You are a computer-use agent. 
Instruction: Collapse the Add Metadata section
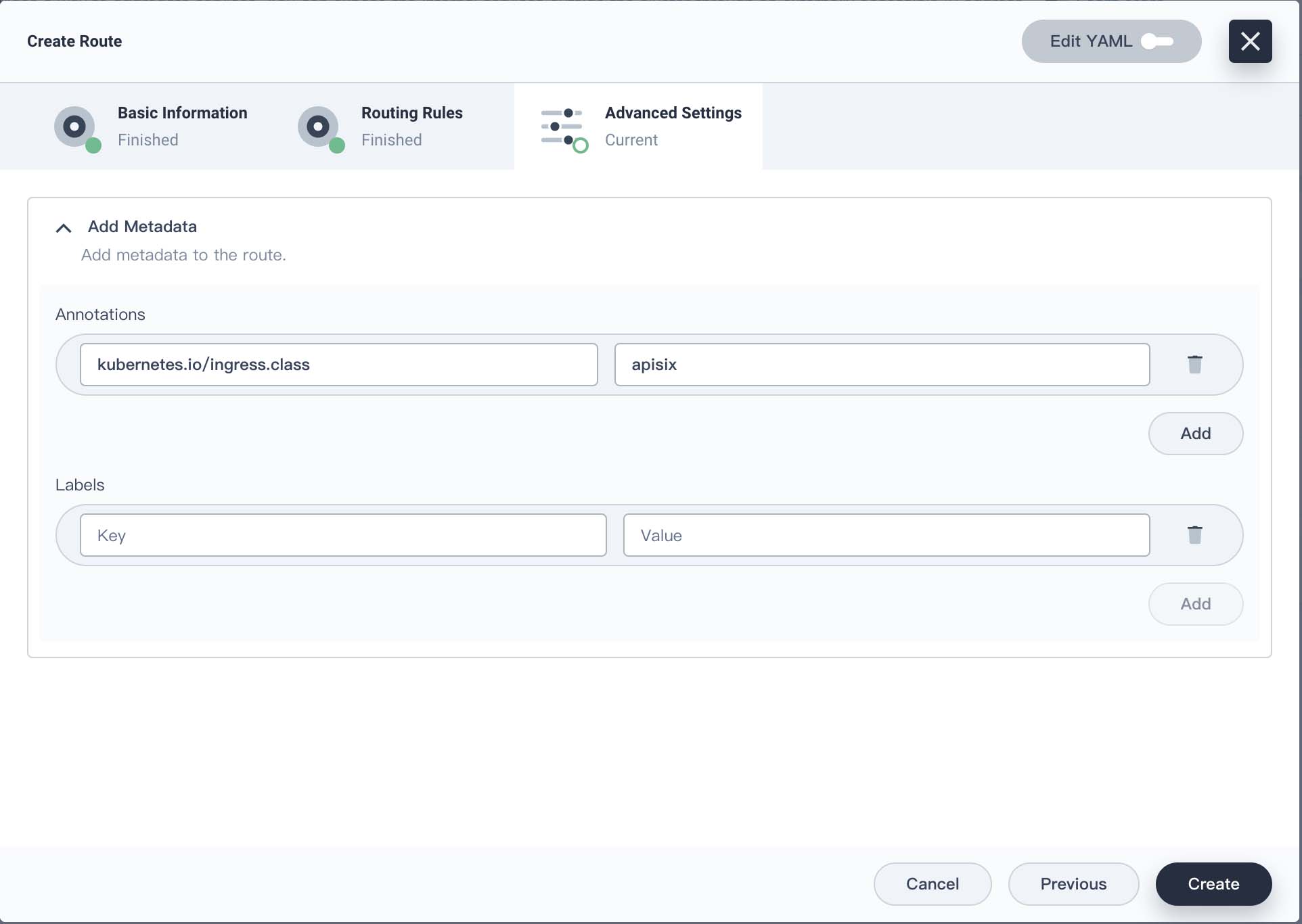(64, 228)
